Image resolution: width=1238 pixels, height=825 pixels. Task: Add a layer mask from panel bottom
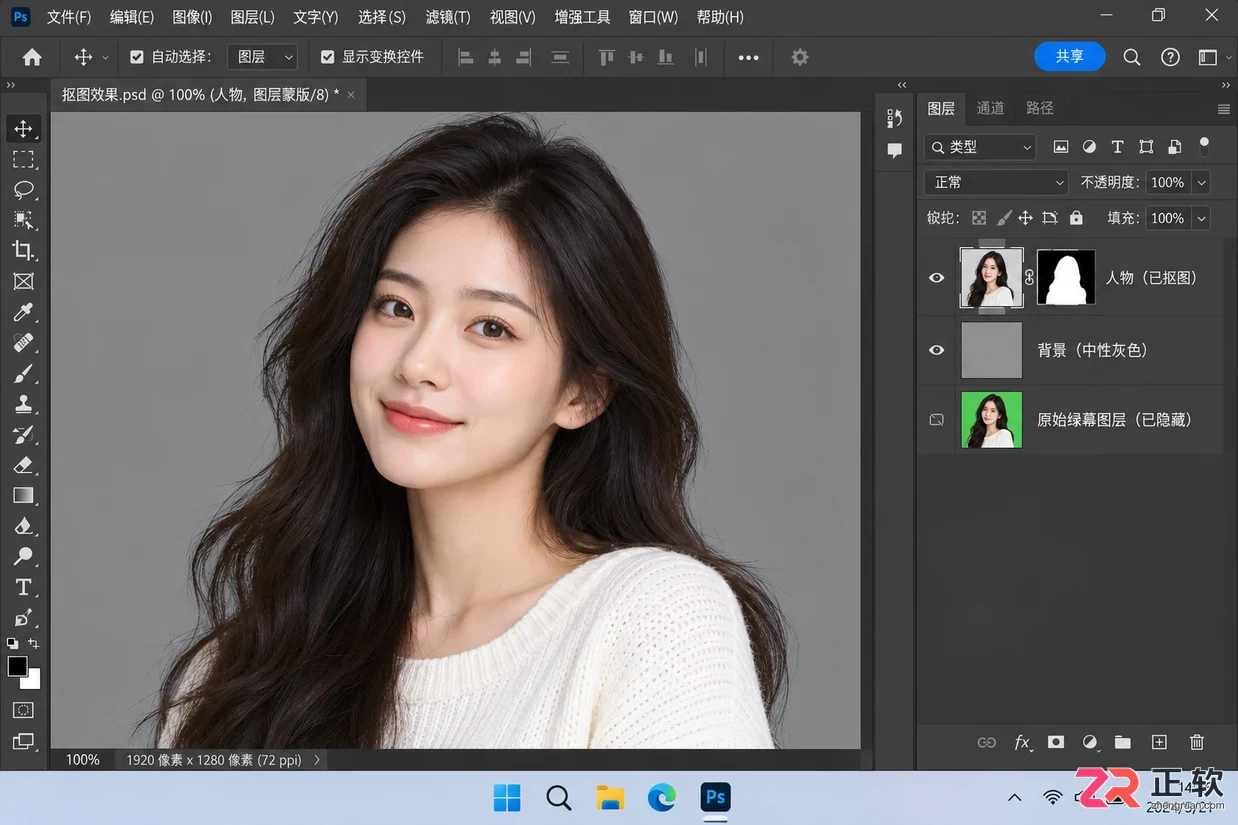[x=1055, y=742]
